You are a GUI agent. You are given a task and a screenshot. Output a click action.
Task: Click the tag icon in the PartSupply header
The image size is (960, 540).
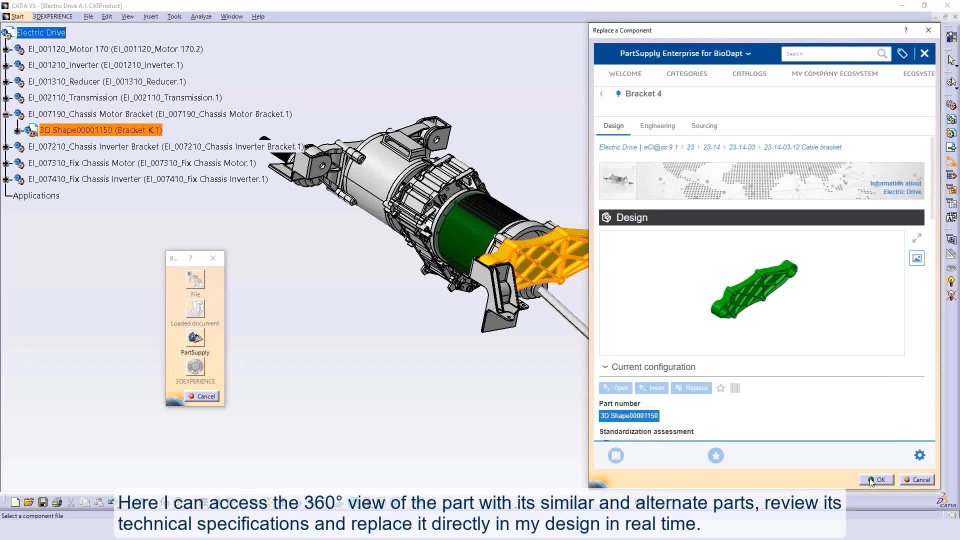pyautogui.click(x=902, y=53)
